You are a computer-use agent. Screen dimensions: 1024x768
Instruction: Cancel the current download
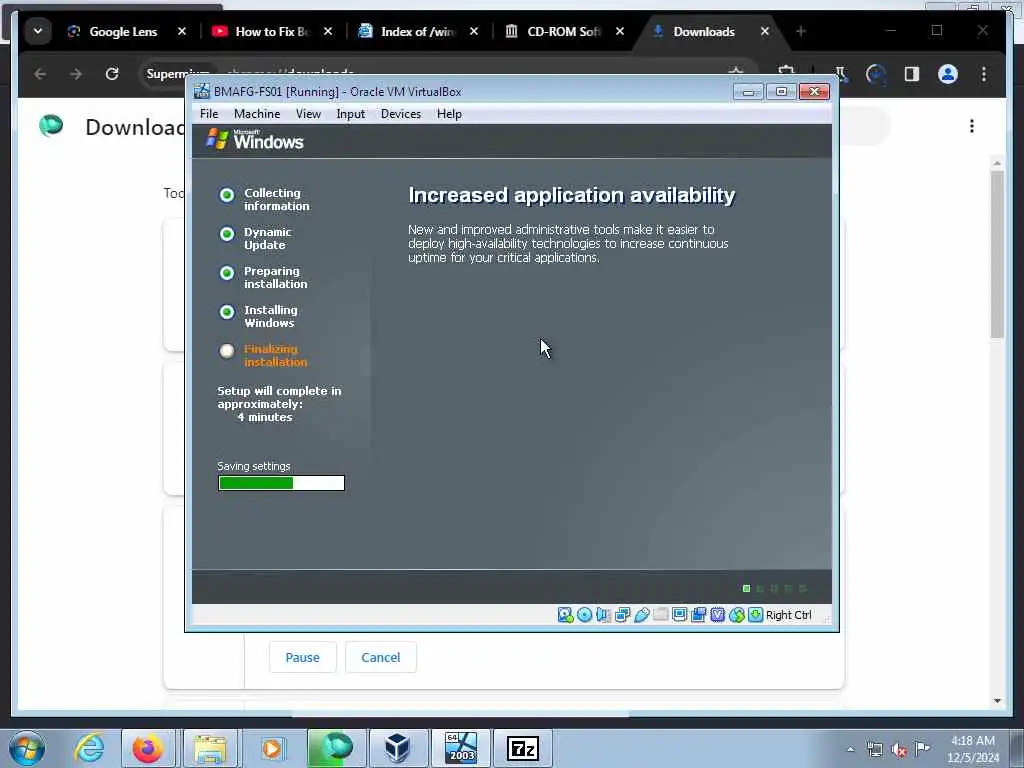381,658
